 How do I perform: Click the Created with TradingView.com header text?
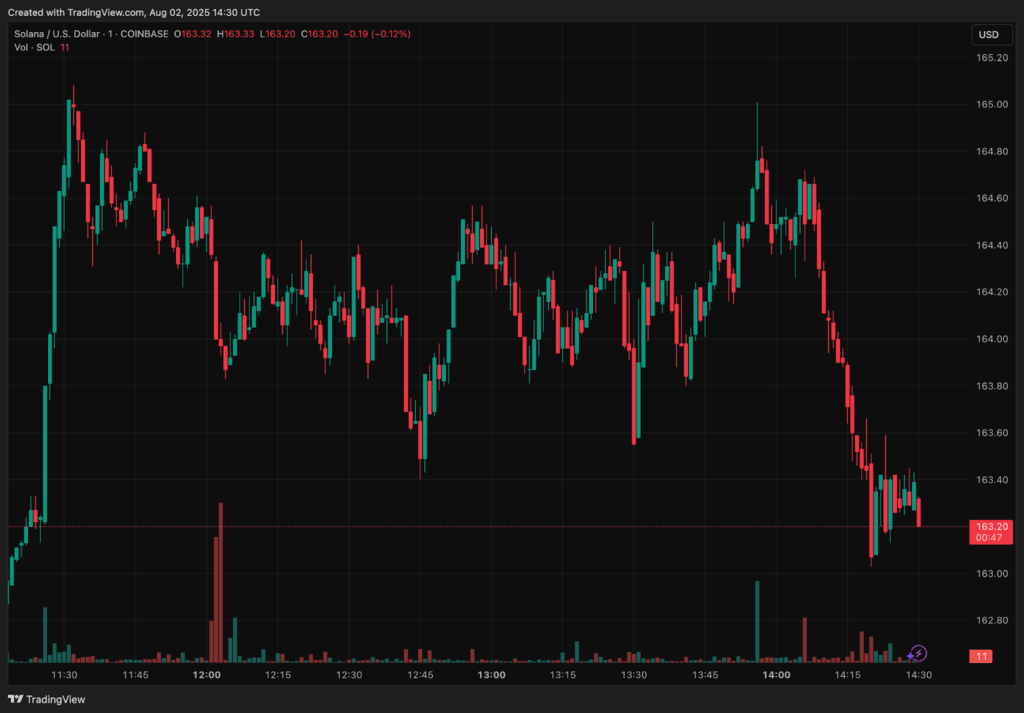[x=133, y=12]
